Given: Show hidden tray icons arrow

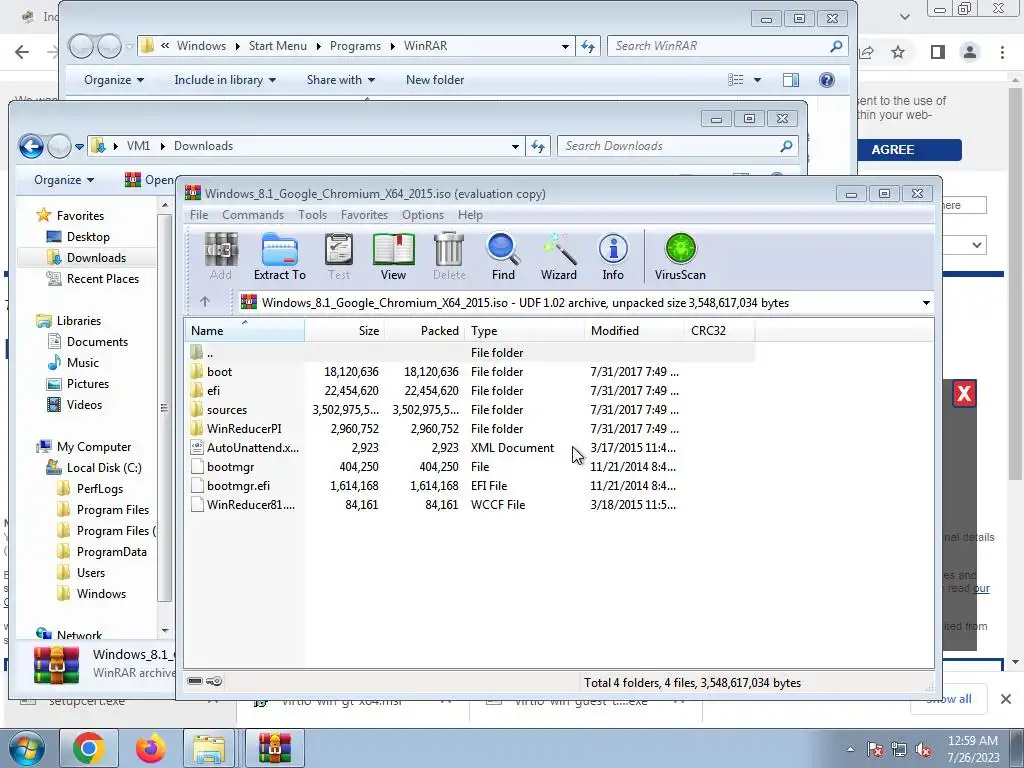Looking at the screenshot, I should coord(850,749).
